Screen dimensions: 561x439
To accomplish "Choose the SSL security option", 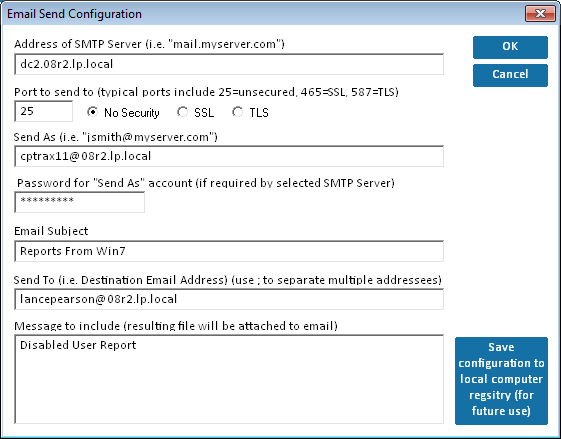I will pyautogui.click(x=182, y=112).
